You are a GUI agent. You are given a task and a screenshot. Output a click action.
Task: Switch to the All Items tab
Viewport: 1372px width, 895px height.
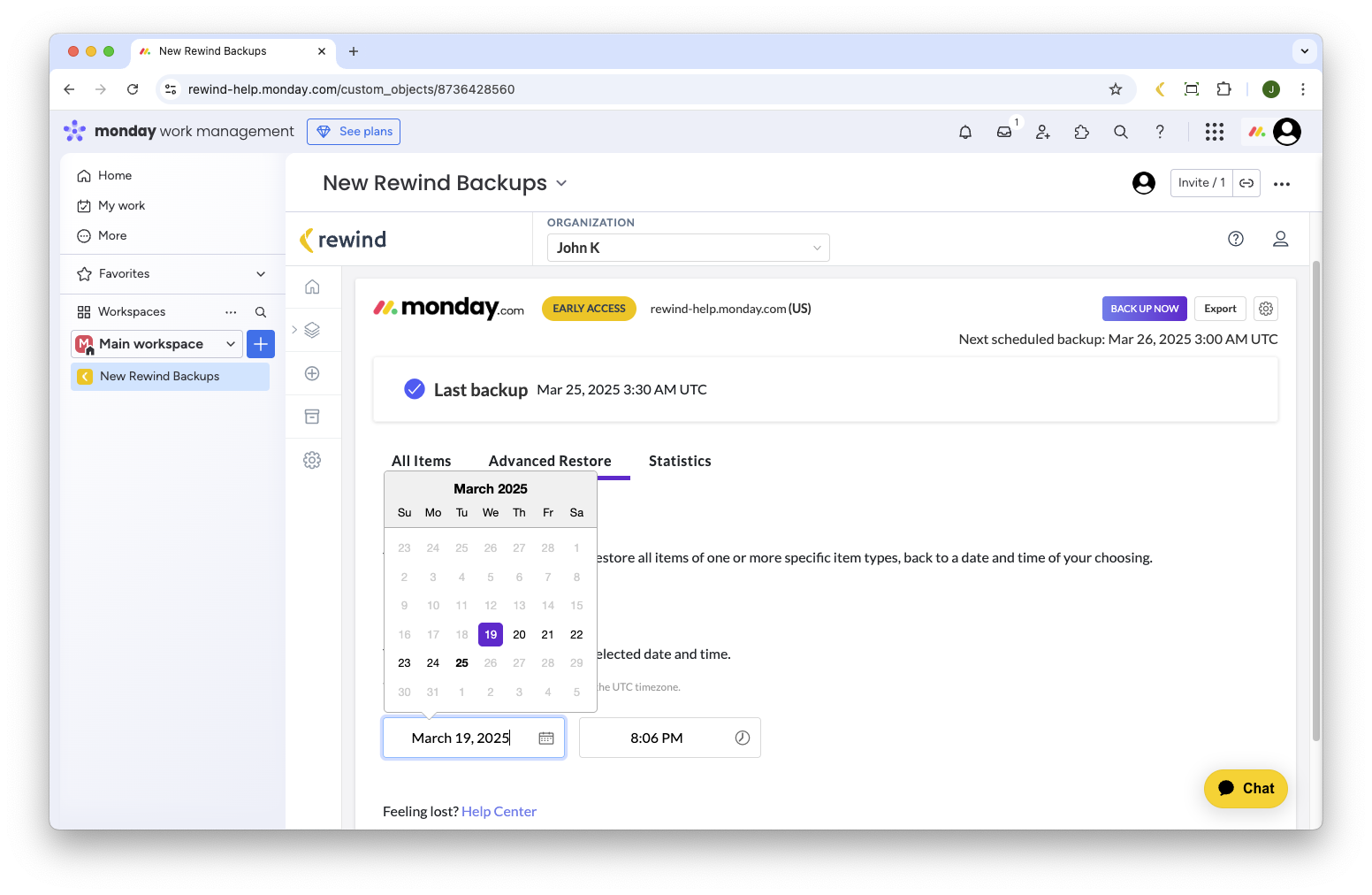point(422,461)
